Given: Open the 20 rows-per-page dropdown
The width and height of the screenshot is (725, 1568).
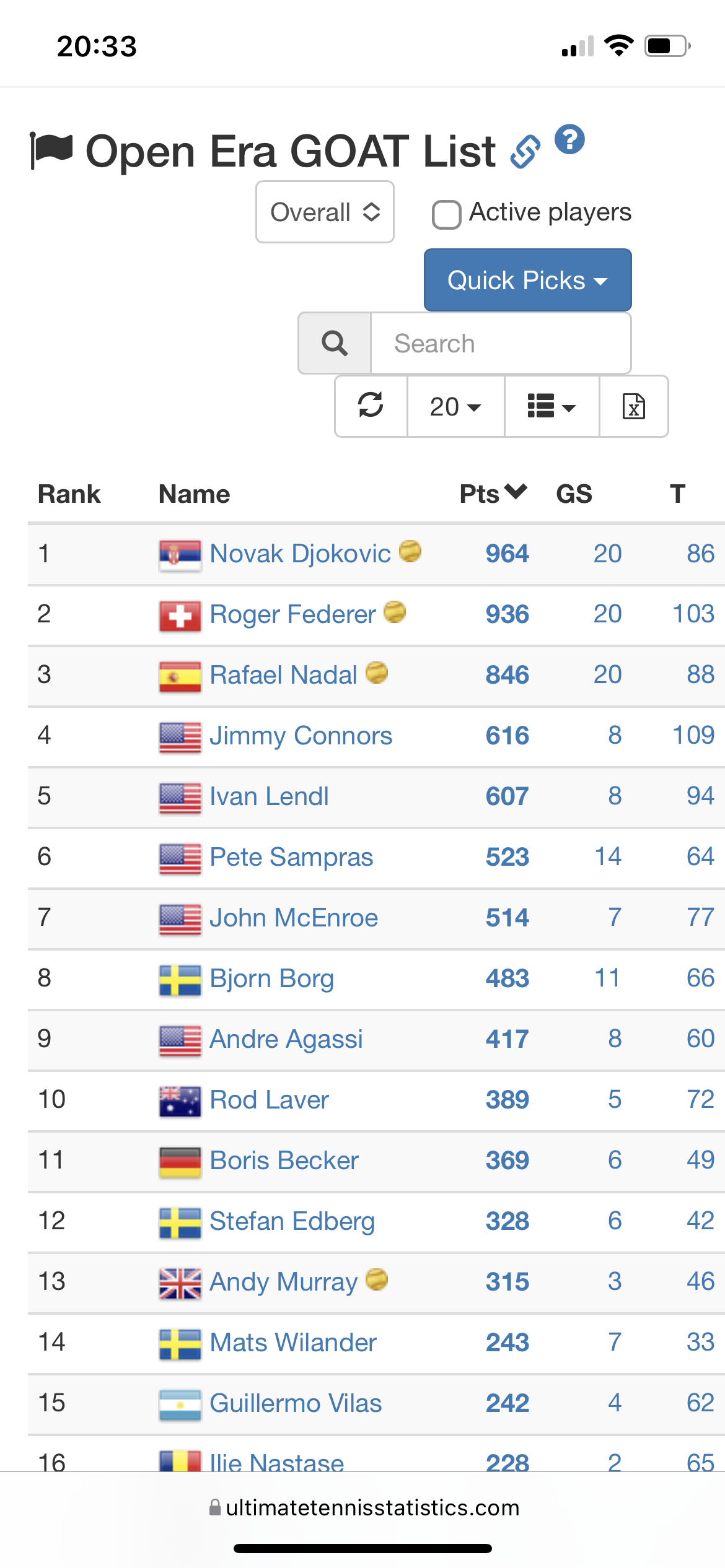Looking at the screenshot, I should [x=455, y=406].
